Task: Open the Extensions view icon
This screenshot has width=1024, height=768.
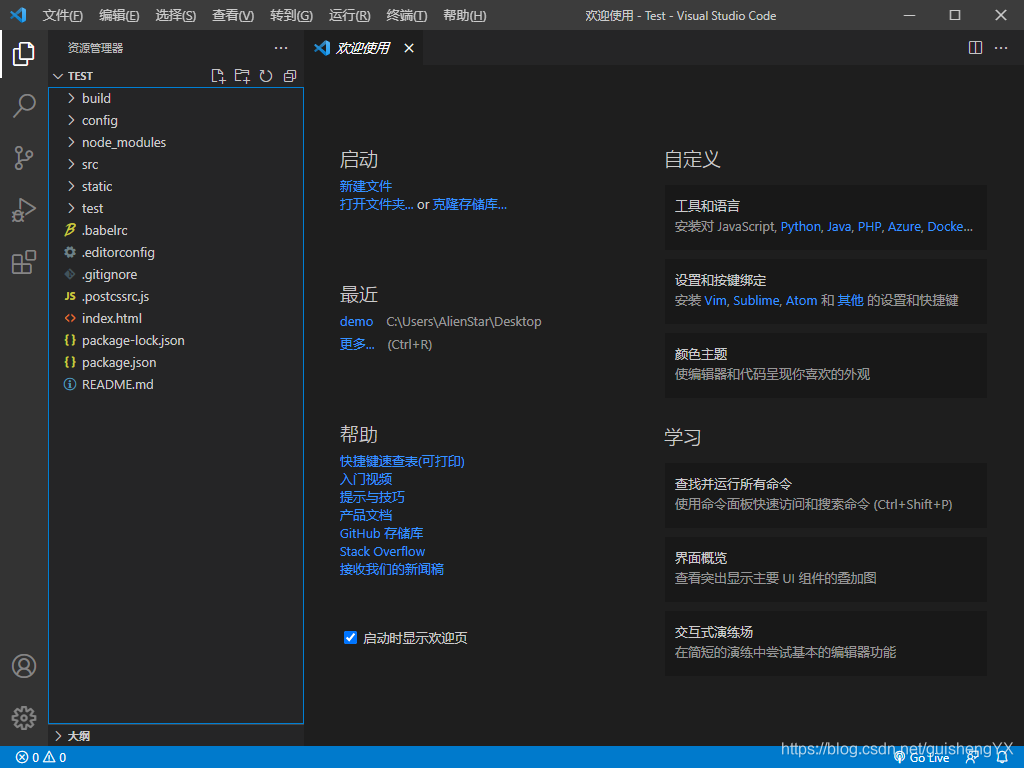Action: click(x=24, y=263)
